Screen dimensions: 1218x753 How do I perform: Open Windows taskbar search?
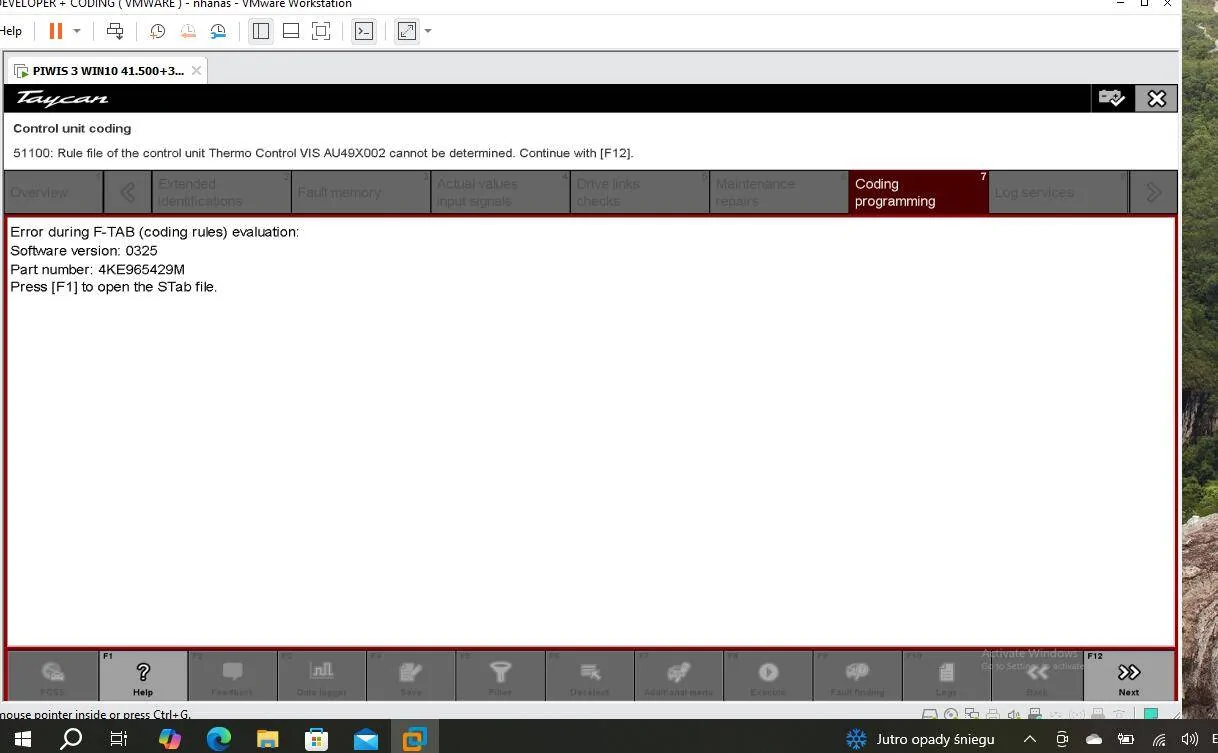[x=71, y=739]
